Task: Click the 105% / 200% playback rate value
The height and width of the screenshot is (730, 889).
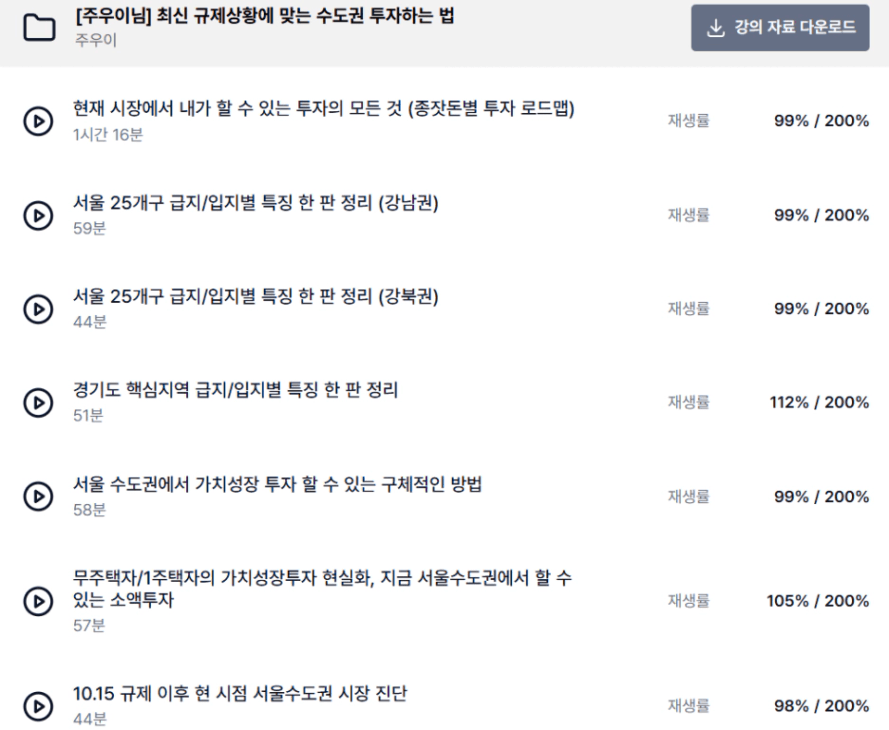Action: coord(819,601)
